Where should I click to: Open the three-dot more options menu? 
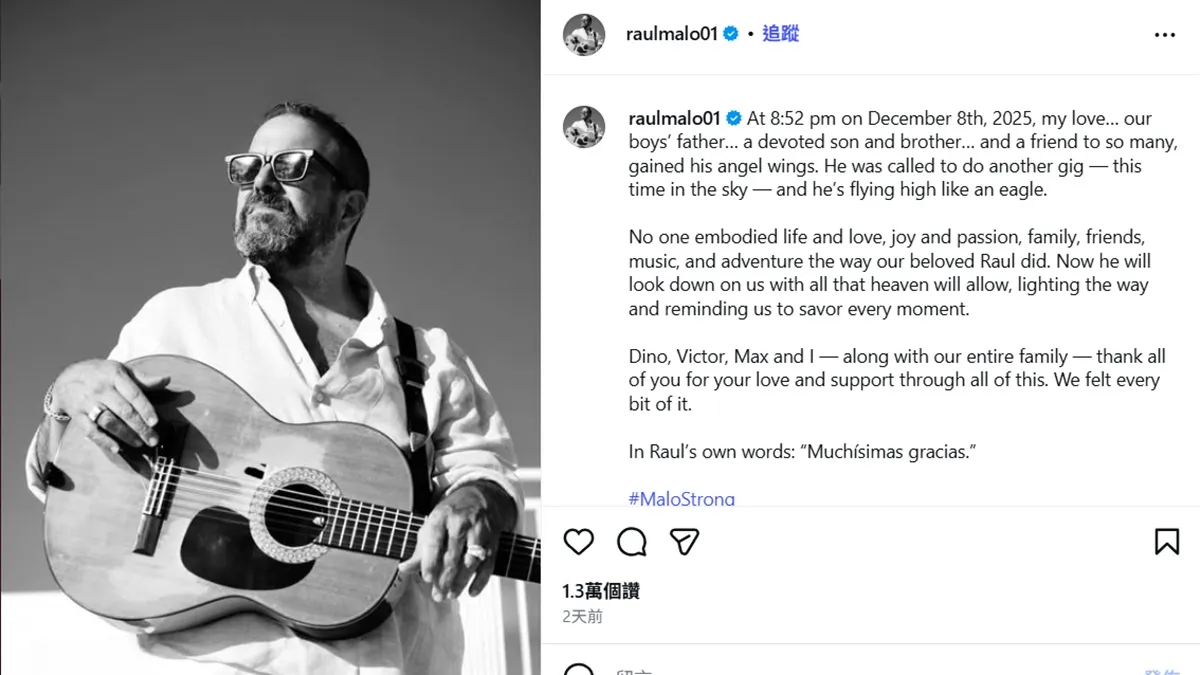point(1165,35)
